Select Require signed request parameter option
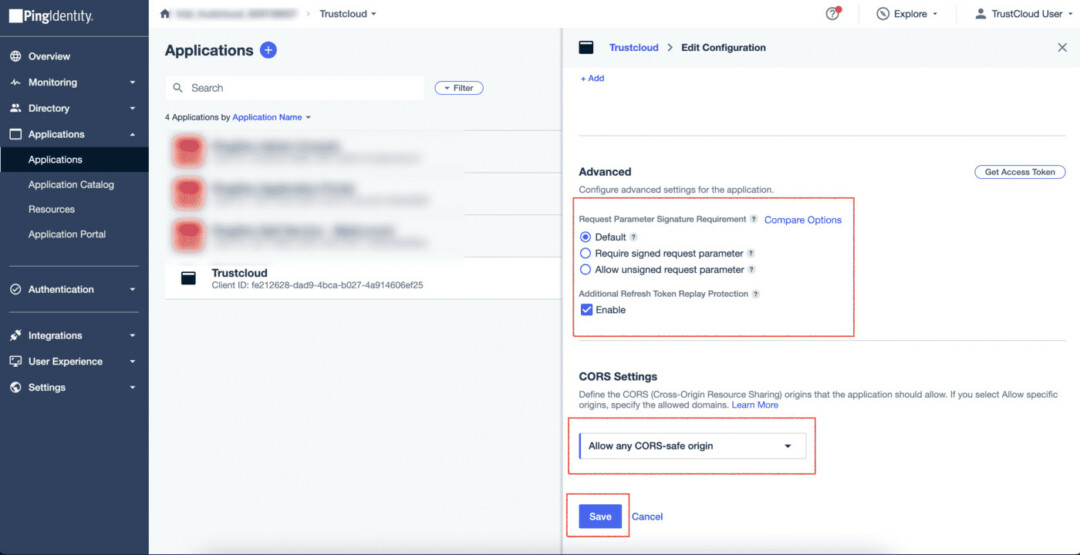The width and height of the screenshot is (1080, 555). [x=586, y=253]
